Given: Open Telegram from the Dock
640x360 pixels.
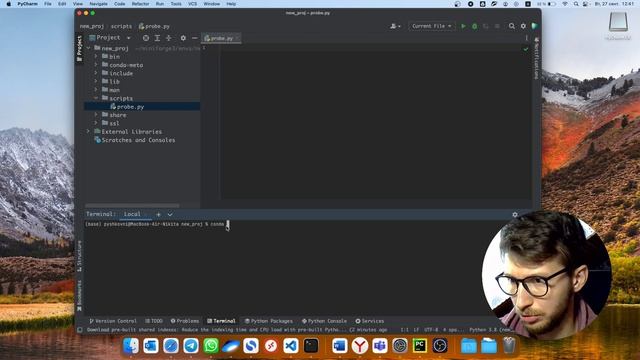Looking at the screenshot, I should 191,346.
